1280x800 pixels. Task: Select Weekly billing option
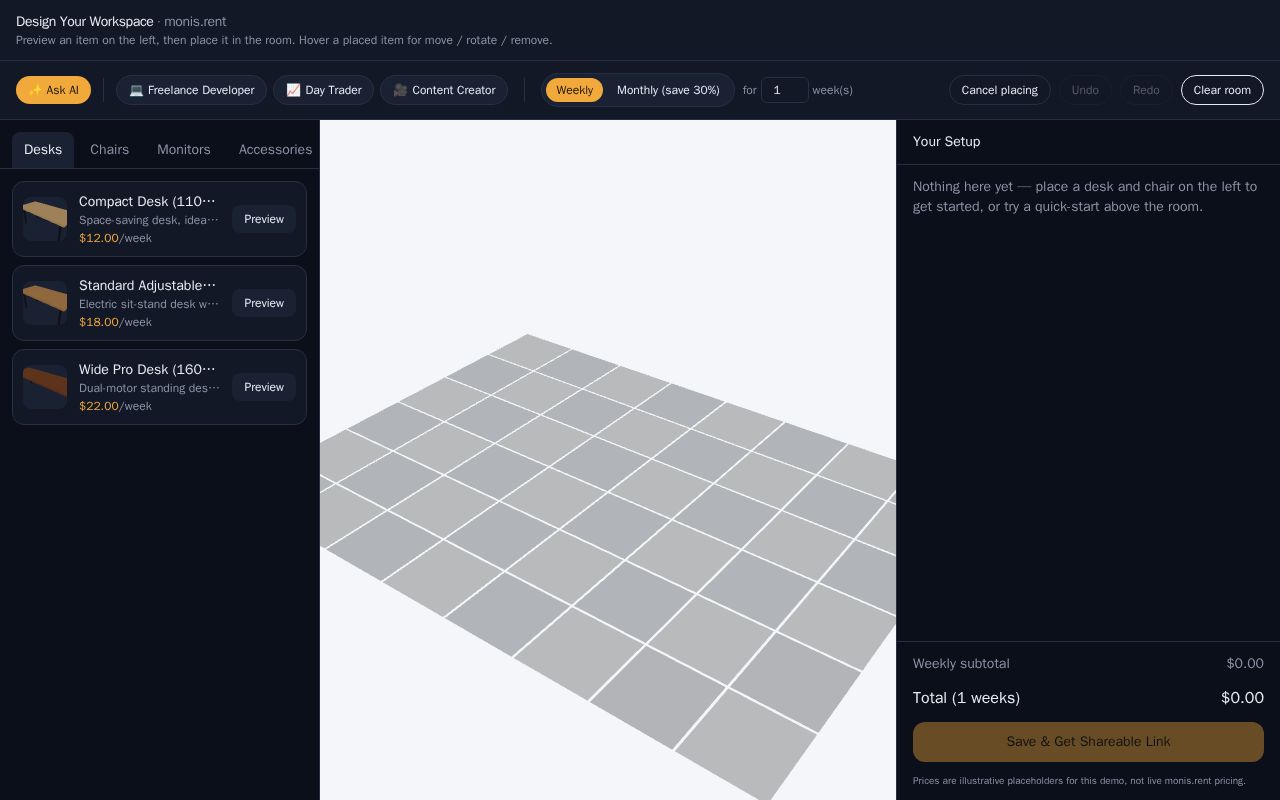[574, 90]
